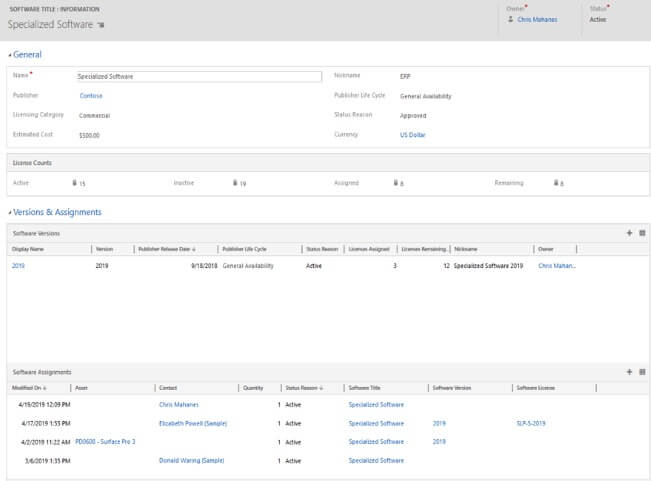Click lock icon beside Remaining count

556,183
